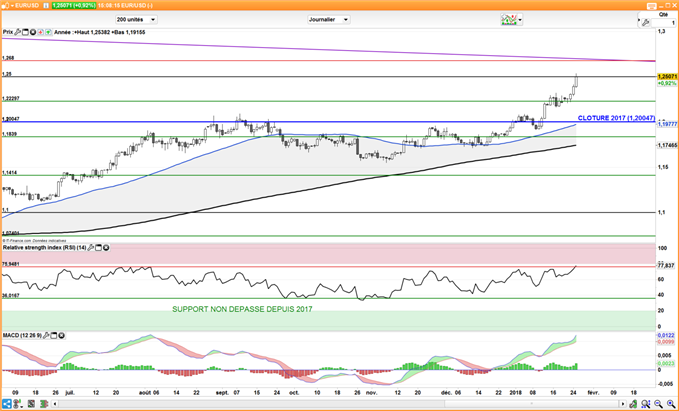The height and width of the screenshot is (411, 679).
Task: Click the 1,19777 axis value label
Action: (667, 124)
